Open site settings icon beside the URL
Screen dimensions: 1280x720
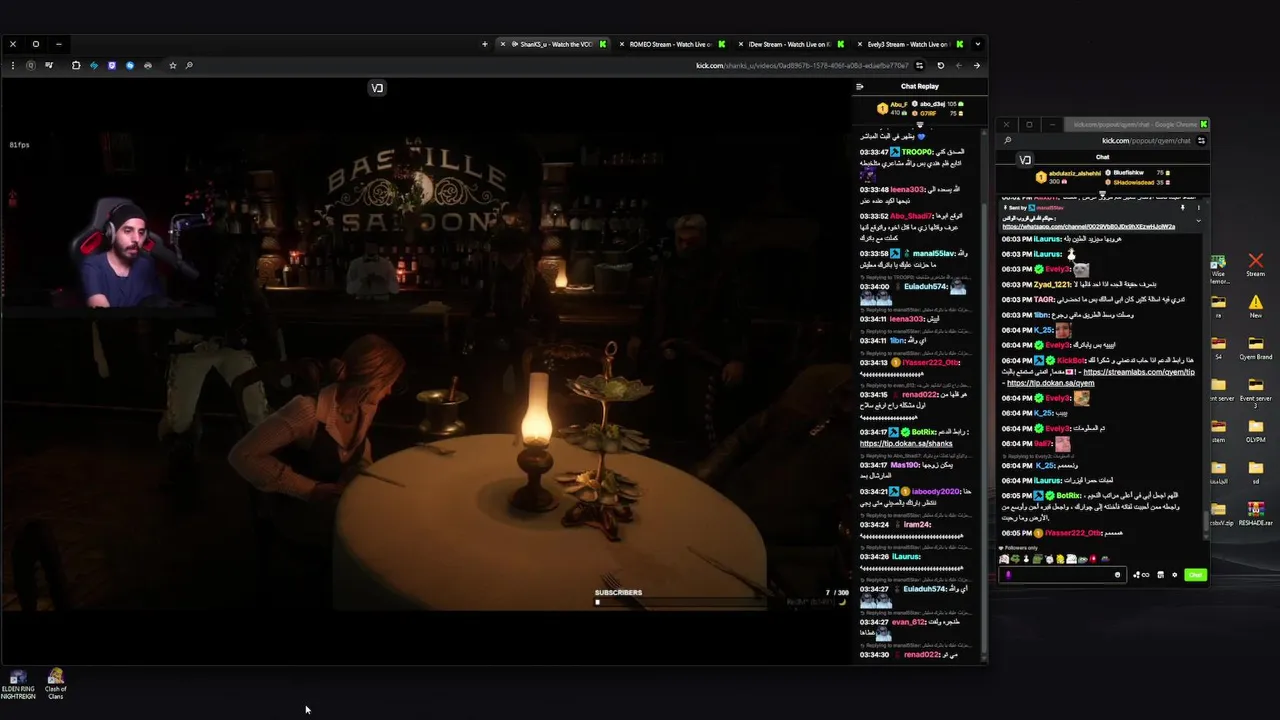919,66
